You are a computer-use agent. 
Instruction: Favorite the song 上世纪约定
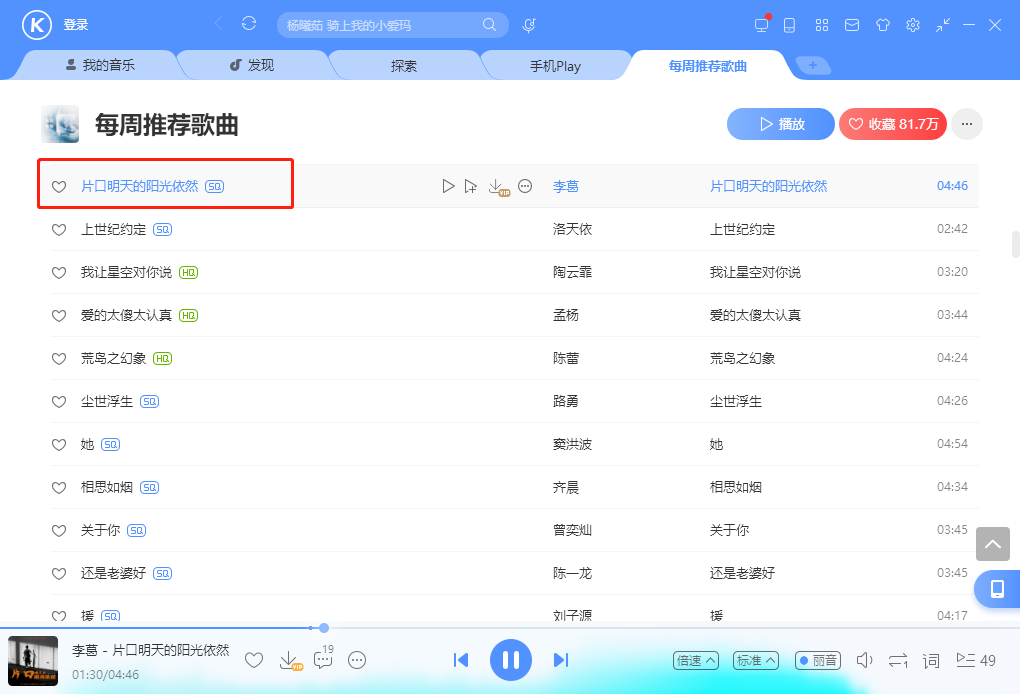click(59, 230)
